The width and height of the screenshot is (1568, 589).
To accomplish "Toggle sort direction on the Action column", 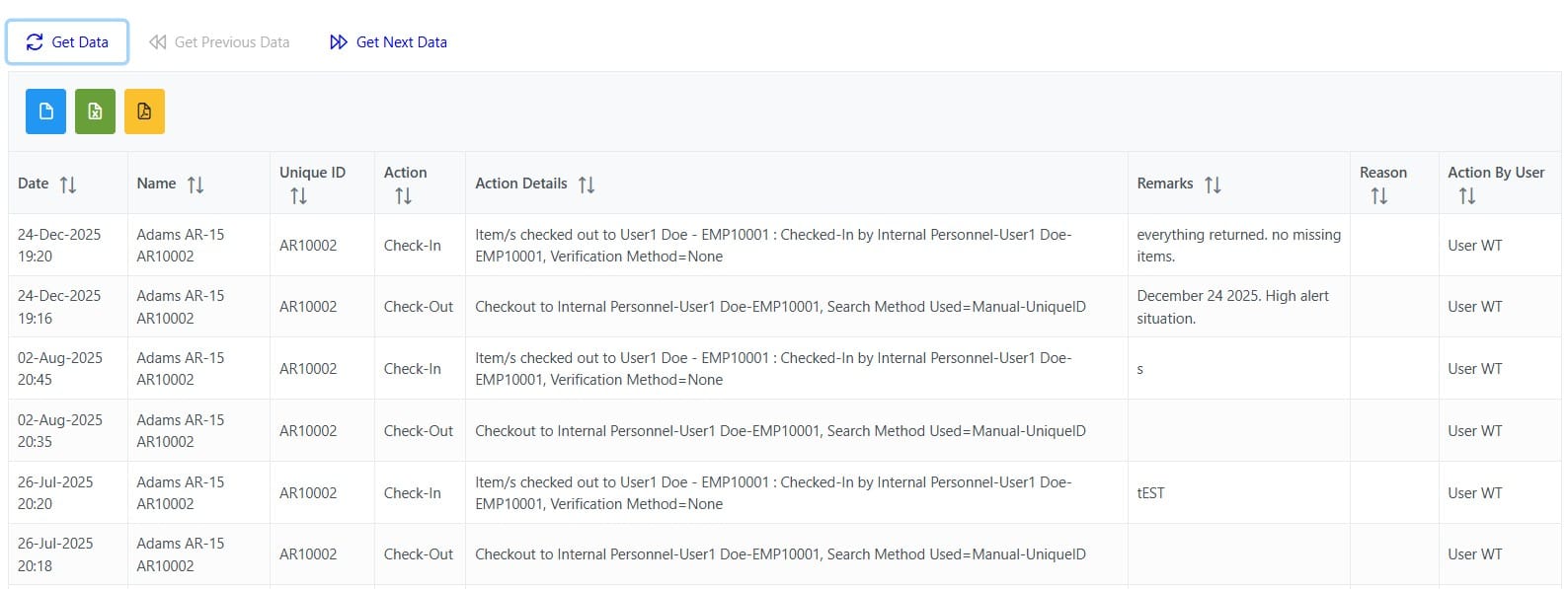I will pyautogui.click(x=402, y=194).
